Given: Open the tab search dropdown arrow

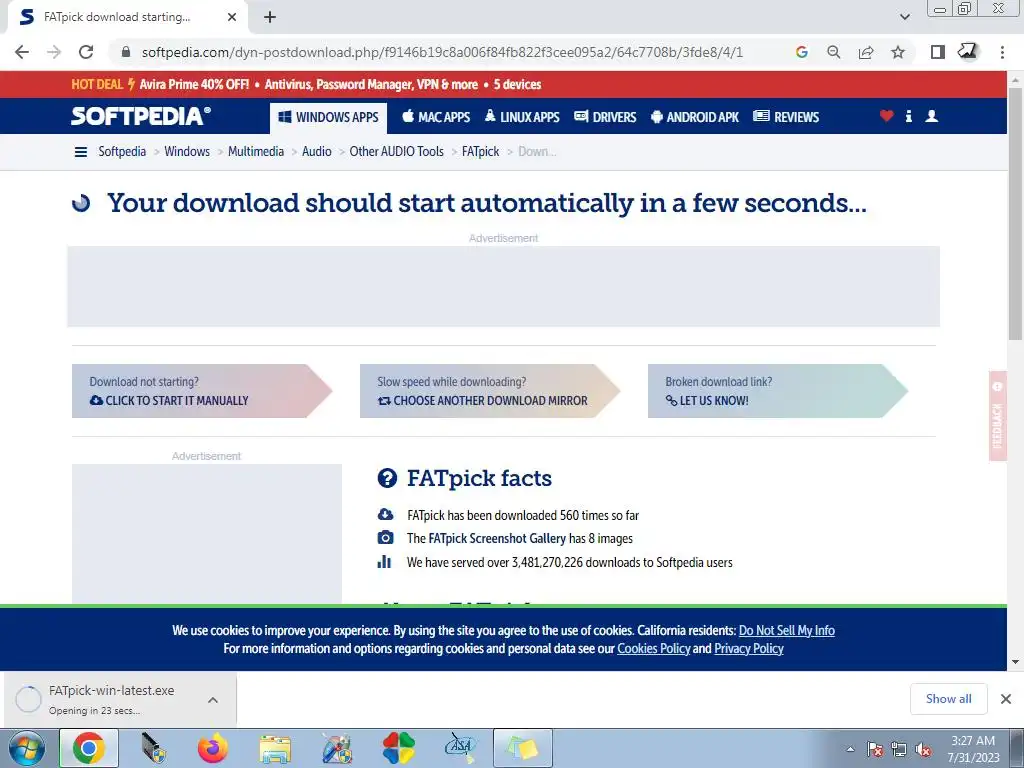Looking at the screenshot, I should coord(904,17).
